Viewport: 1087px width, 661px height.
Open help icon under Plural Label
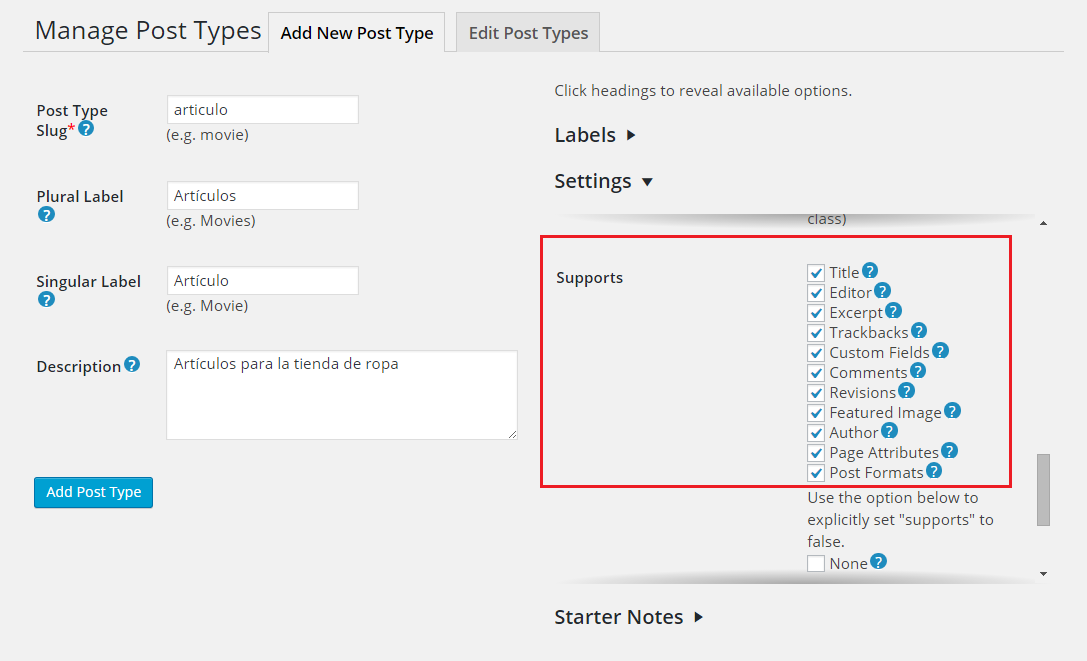coord(46,214)
